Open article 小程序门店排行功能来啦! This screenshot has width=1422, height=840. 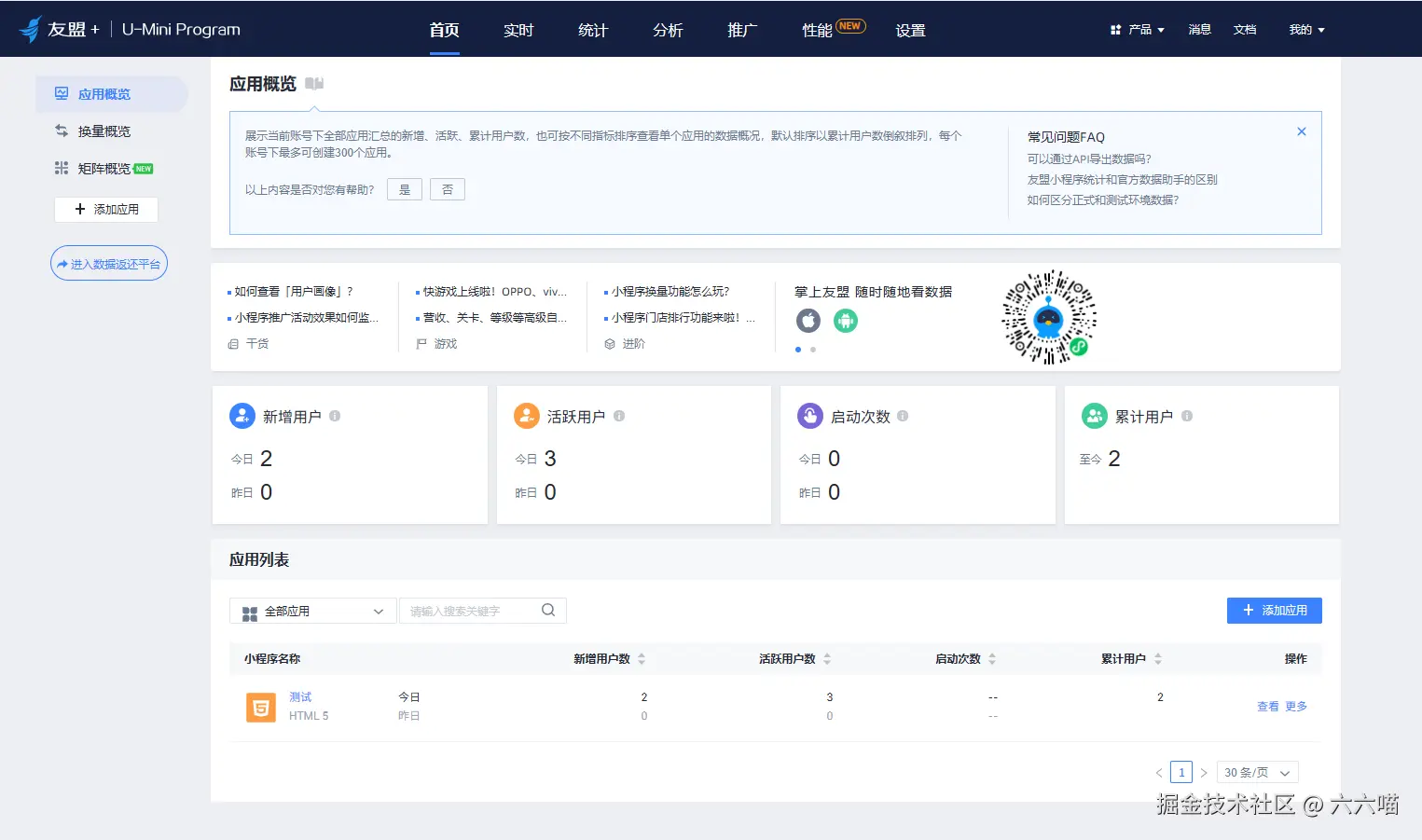[683, 318]
